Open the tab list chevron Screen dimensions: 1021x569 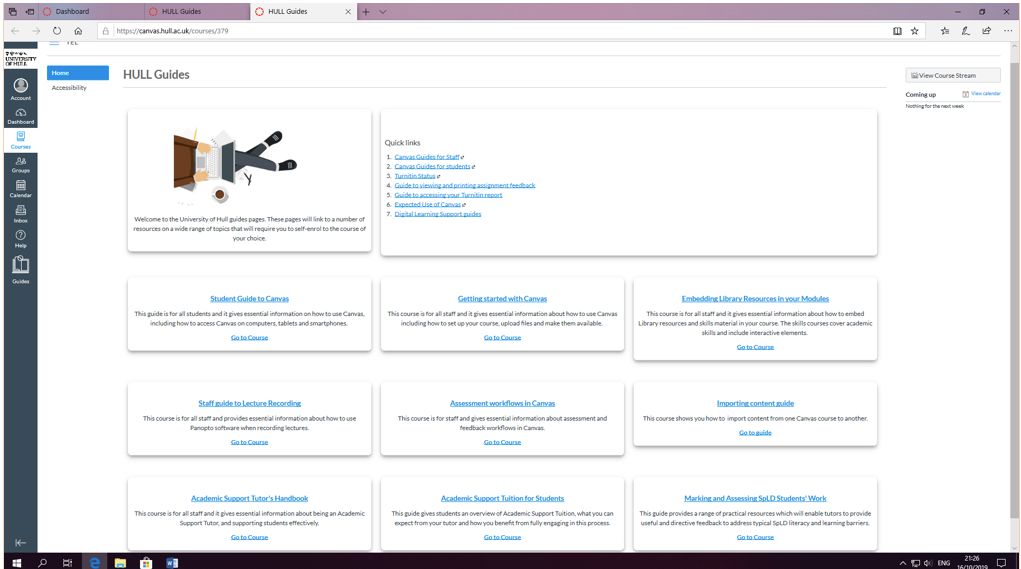tap(383, 12)
